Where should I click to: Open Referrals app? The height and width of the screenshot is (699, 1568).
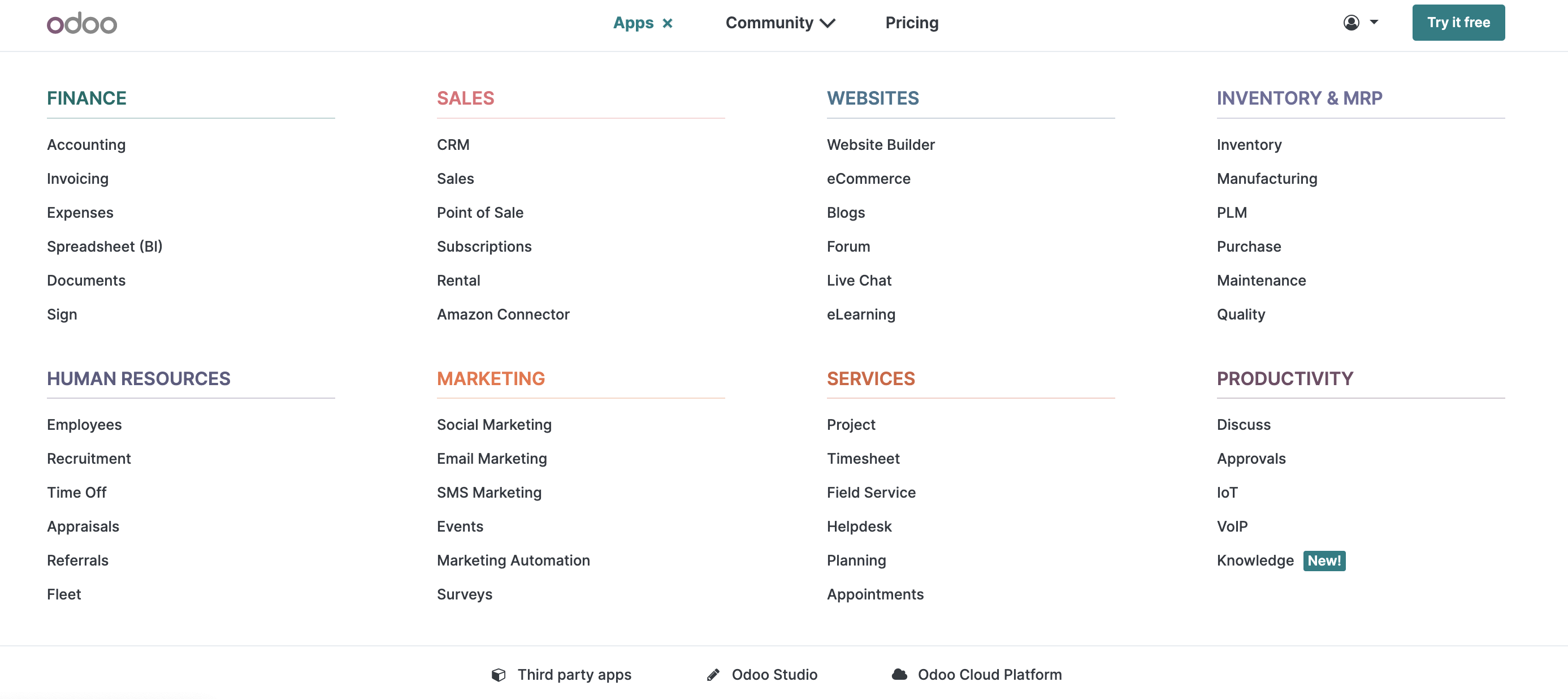(78, 561)
